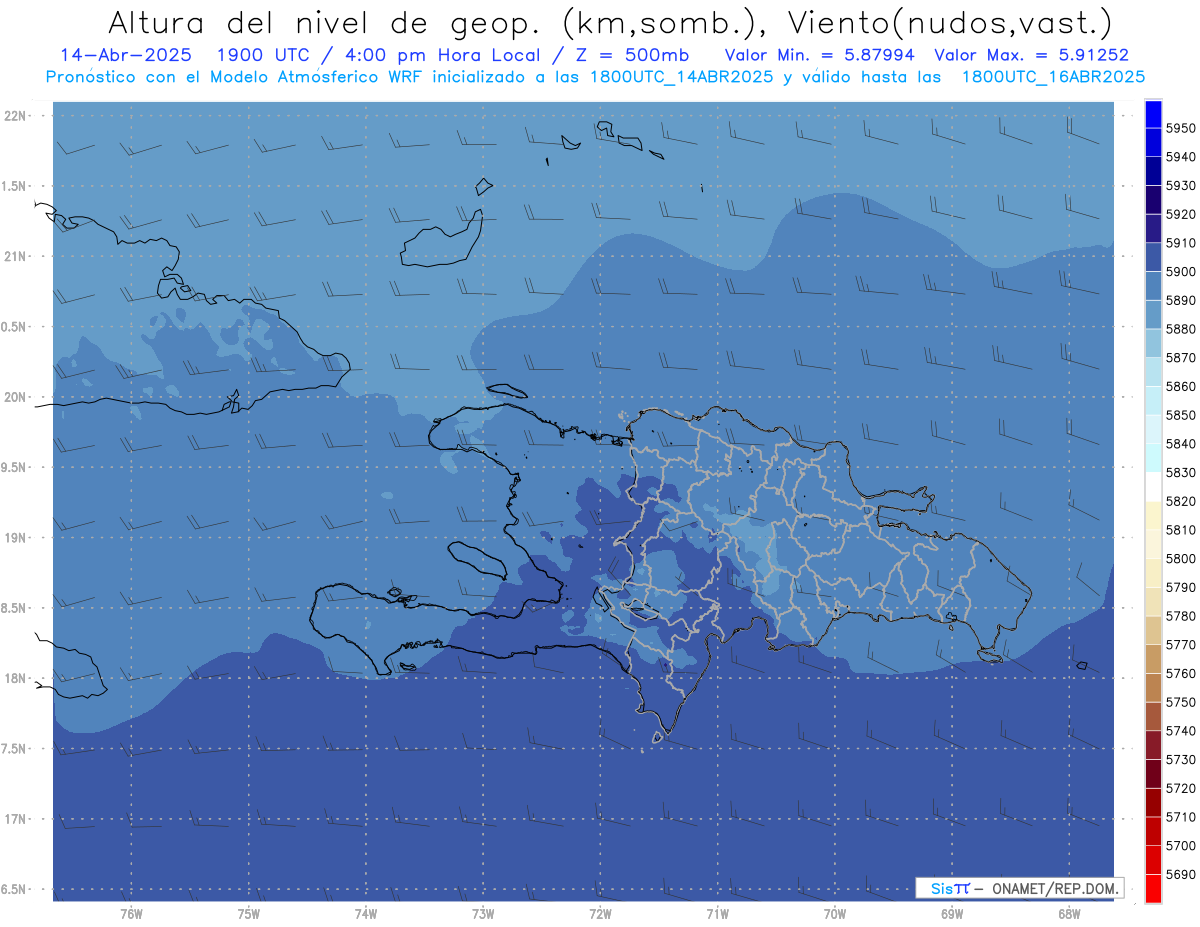This screenshot has height=927, width=1200.
Task: Click the '20N' latitude label
Action: (17, 397)
